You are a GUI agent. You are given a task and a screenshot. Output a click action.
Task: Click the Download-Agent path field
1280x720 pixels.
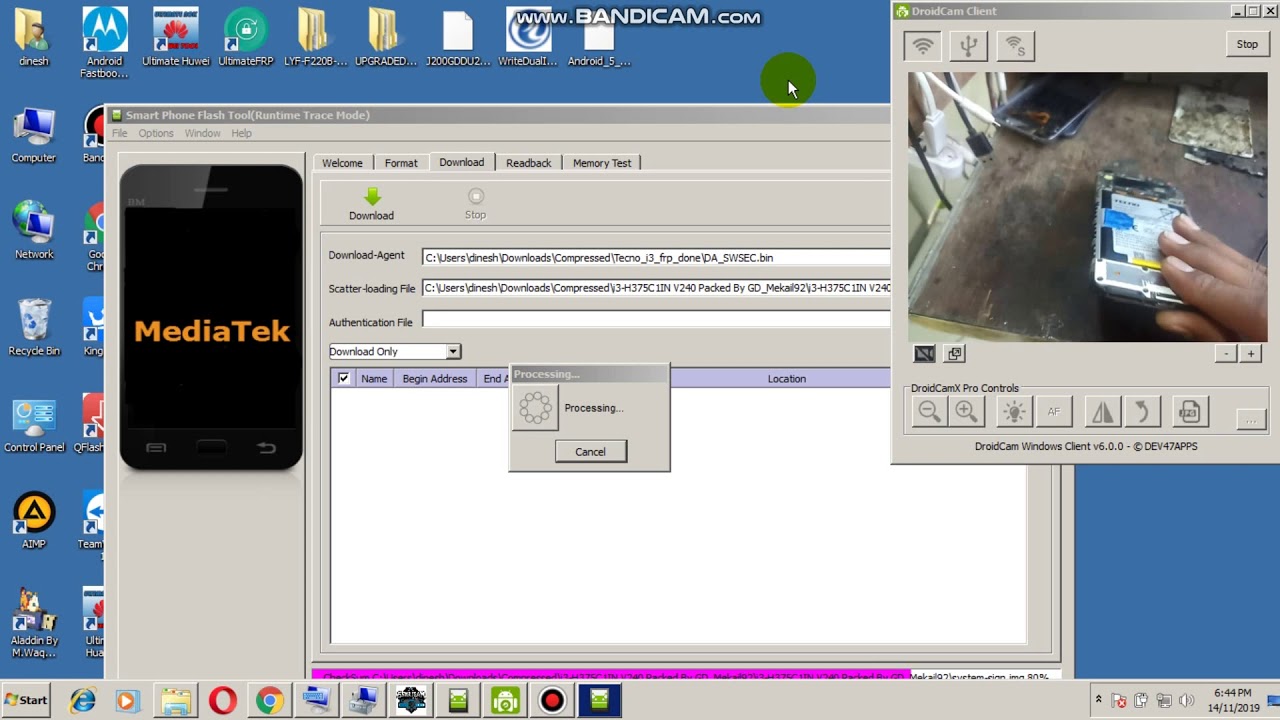point(655,258)
